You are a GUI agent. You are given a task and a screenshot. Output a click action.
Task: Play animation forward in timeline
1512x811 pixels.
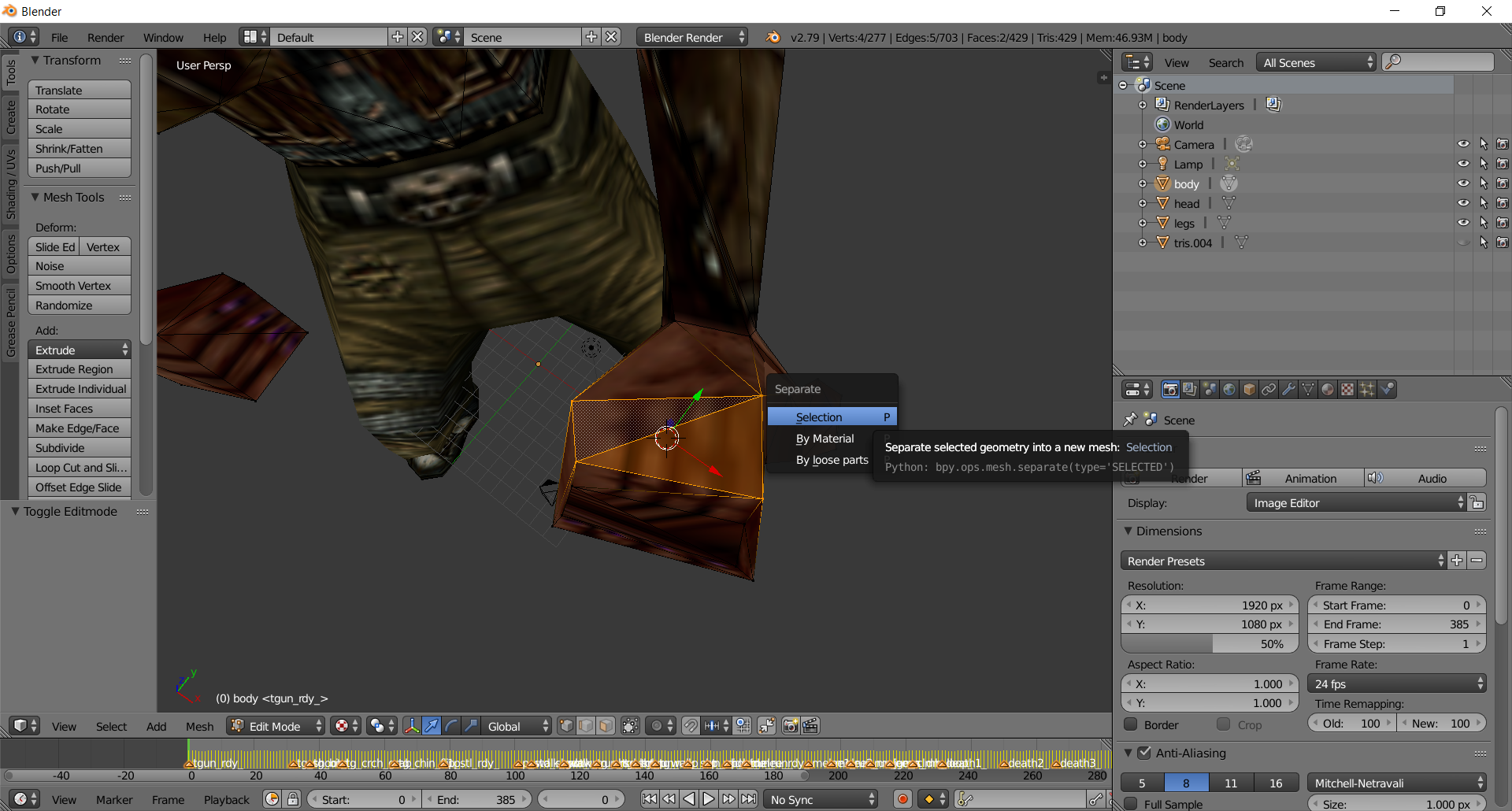click(x=709, y=799)
